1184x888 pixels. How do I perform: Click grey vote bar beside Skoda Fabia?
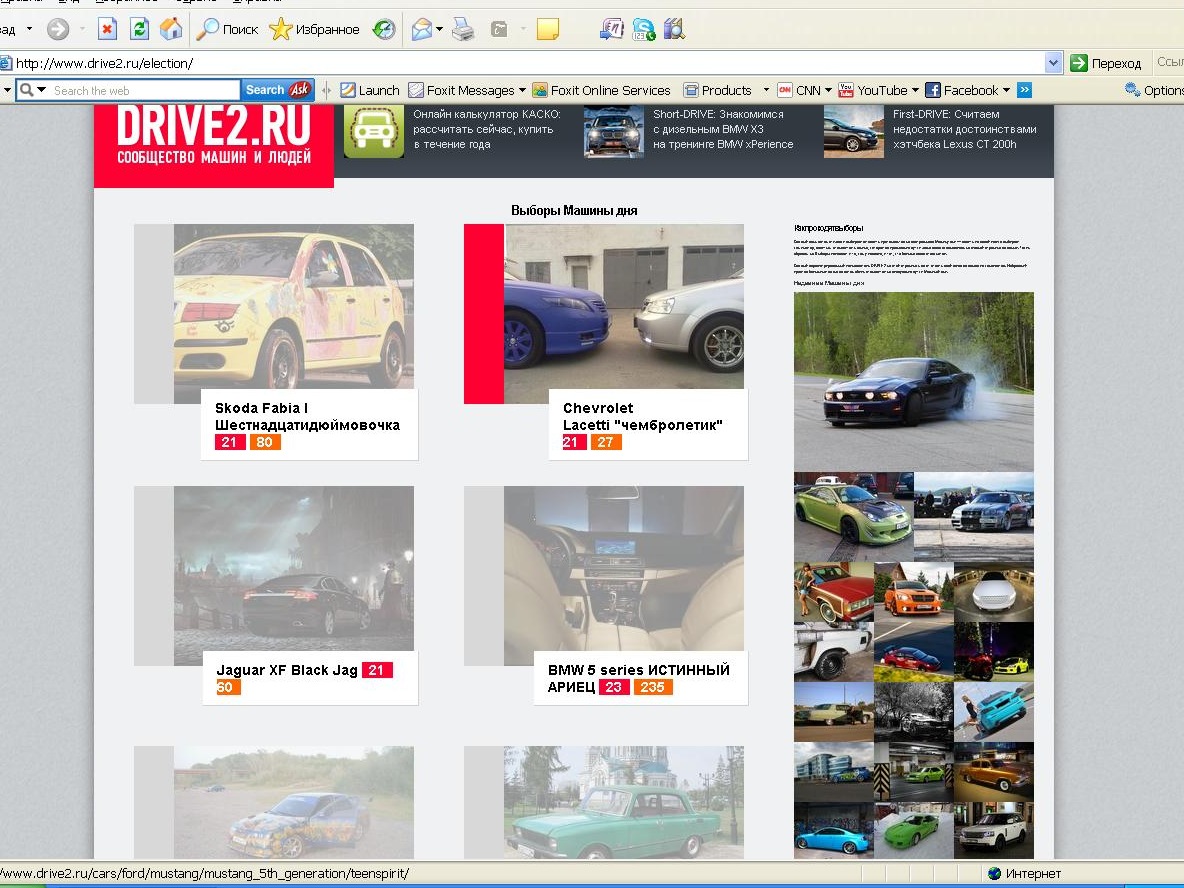point(154,313)
